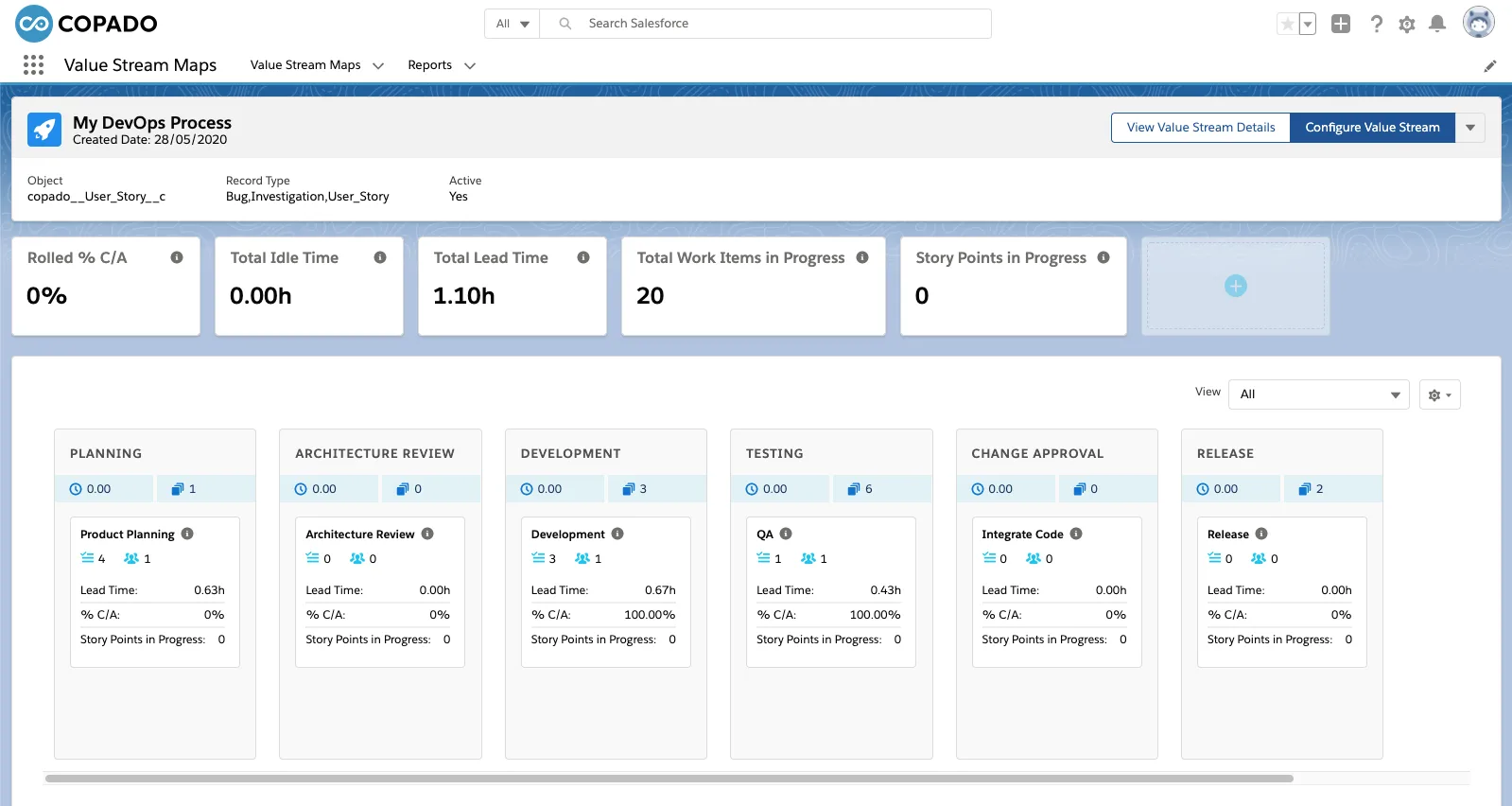
Task: Open the search scope All dropdown
Action: 513,24
